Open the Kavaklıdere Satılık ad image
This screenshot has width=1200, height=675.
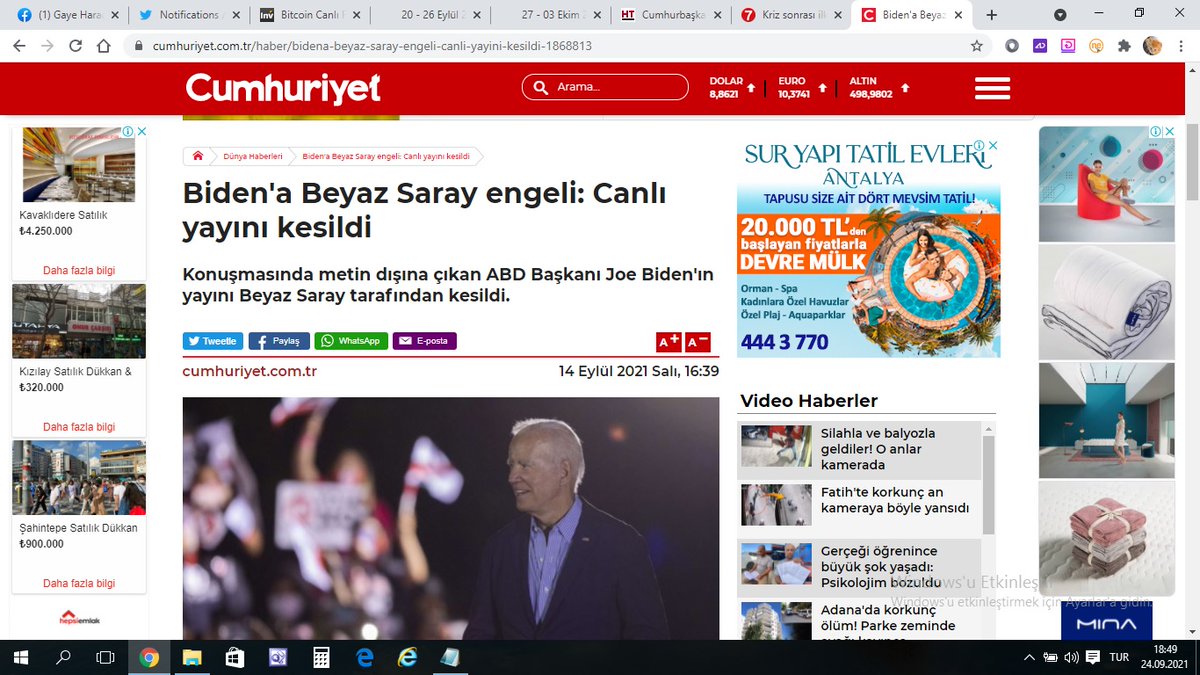(x=79, y=164)
